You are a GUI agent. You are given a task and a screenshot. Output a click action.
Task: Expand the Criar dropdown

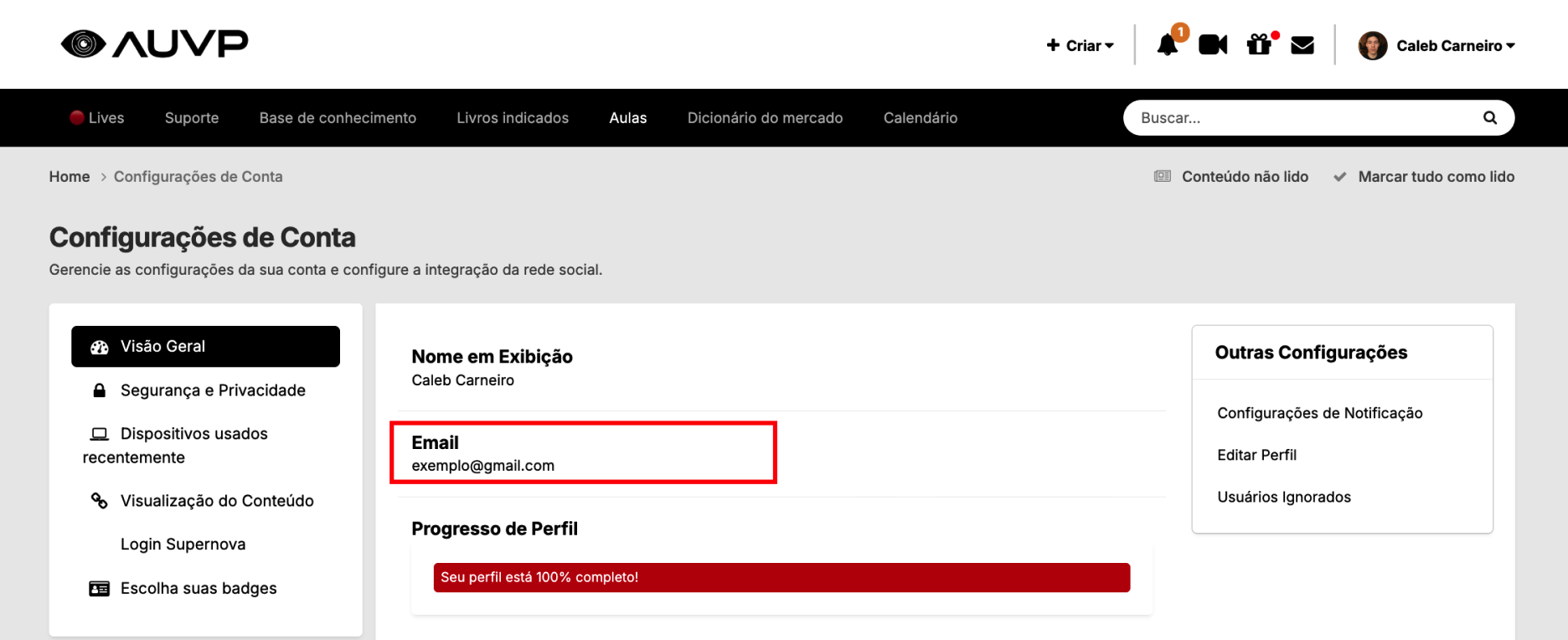(1081, 46)
